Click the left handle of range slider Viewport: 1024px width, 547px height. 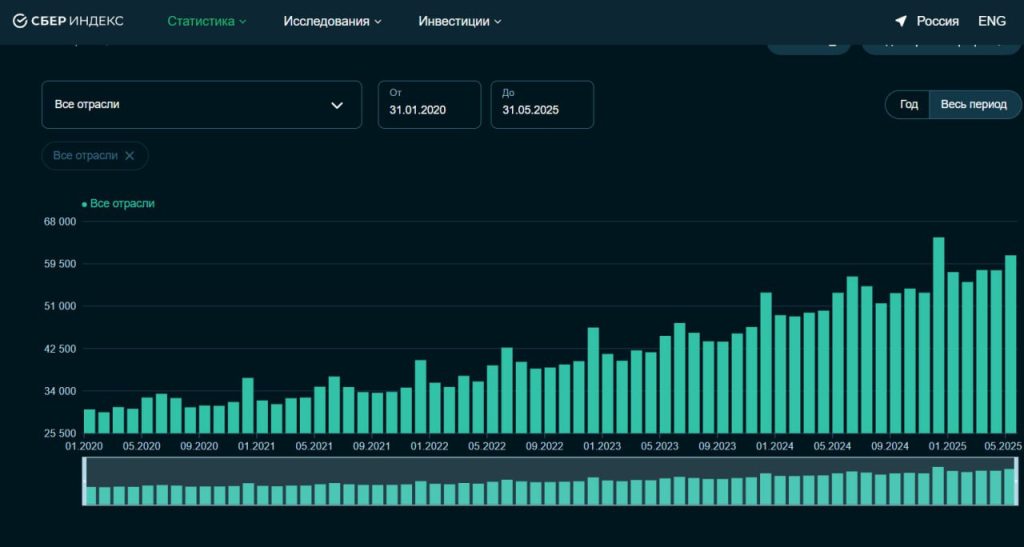tap(85, 481)
